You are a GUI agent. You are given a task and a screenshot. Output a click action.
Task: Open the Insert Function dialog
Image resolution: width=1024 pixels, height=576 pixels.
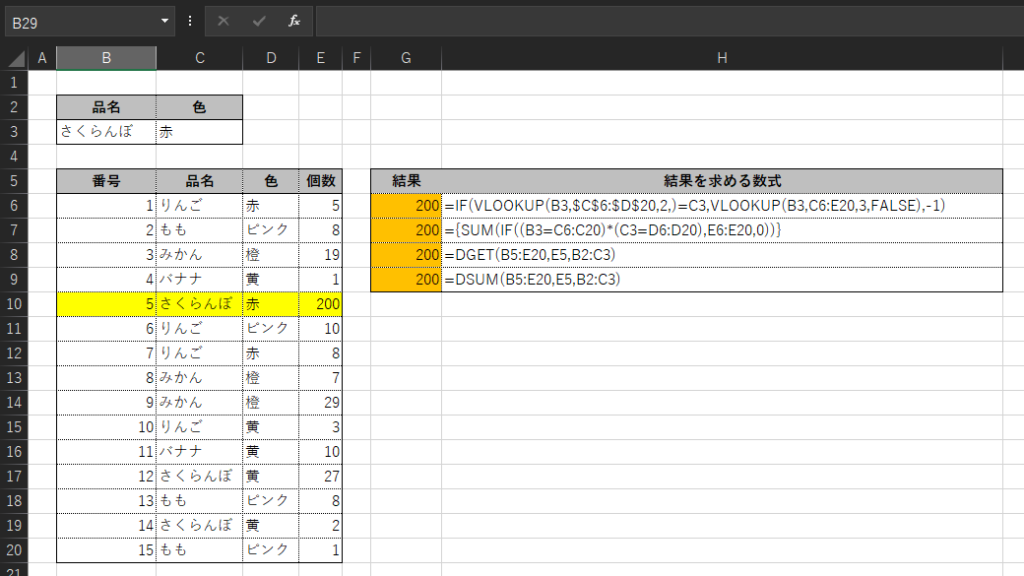click(293, 20)
